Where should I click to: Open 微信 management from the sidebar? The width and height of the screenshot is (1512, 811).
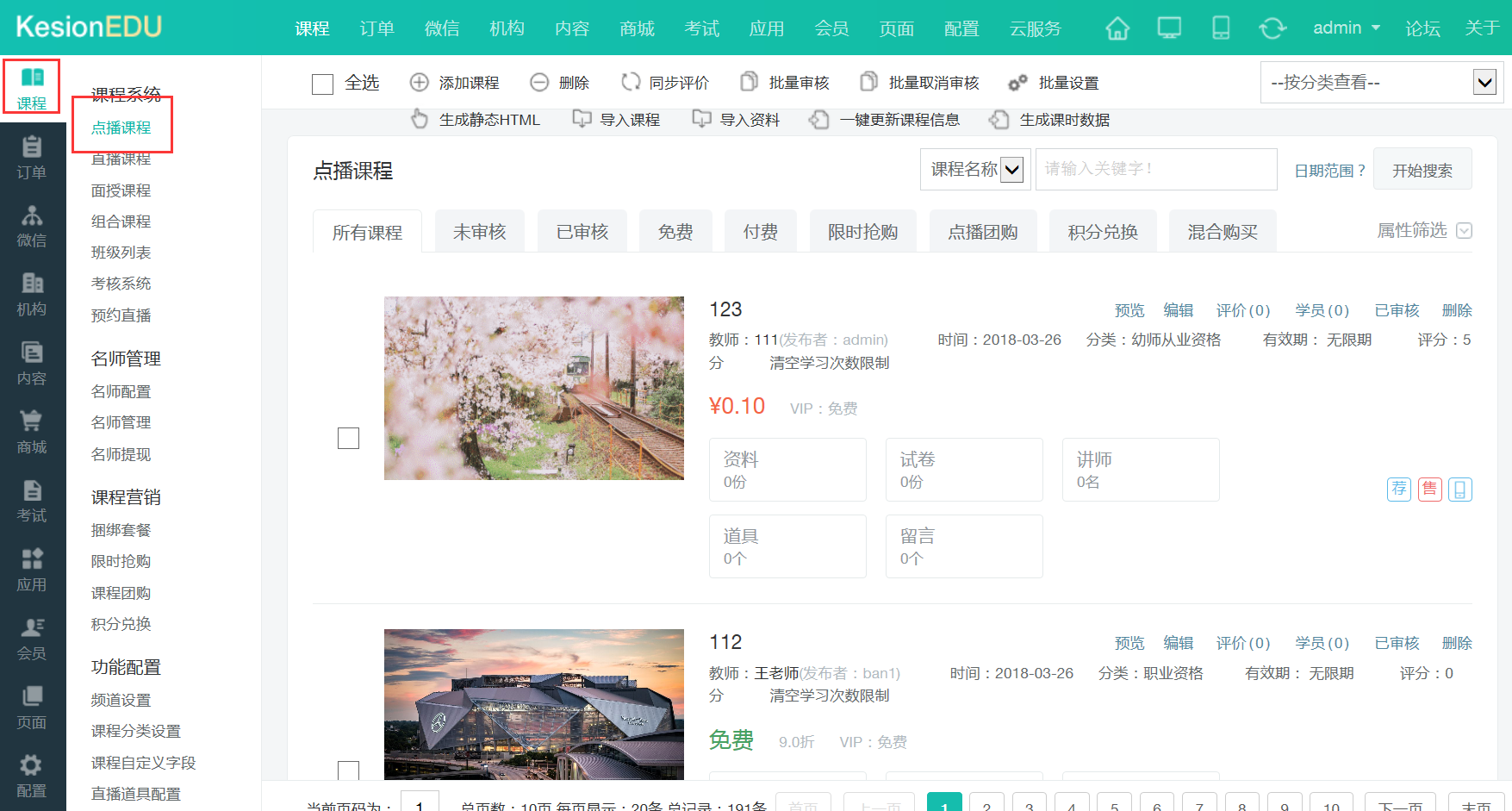(x=32, y=227)
